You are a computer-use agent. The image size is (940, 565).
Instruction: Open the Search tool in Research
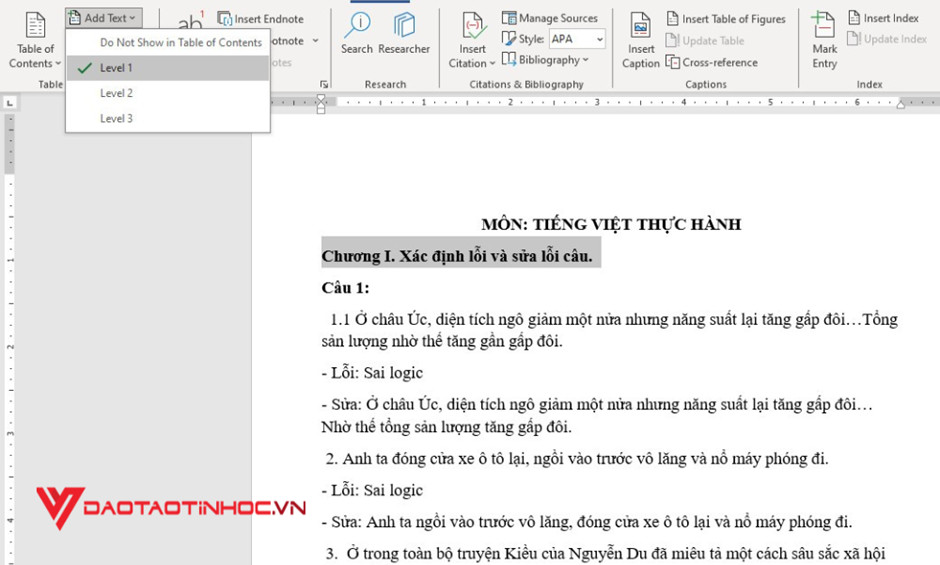[x=357, y=35]
